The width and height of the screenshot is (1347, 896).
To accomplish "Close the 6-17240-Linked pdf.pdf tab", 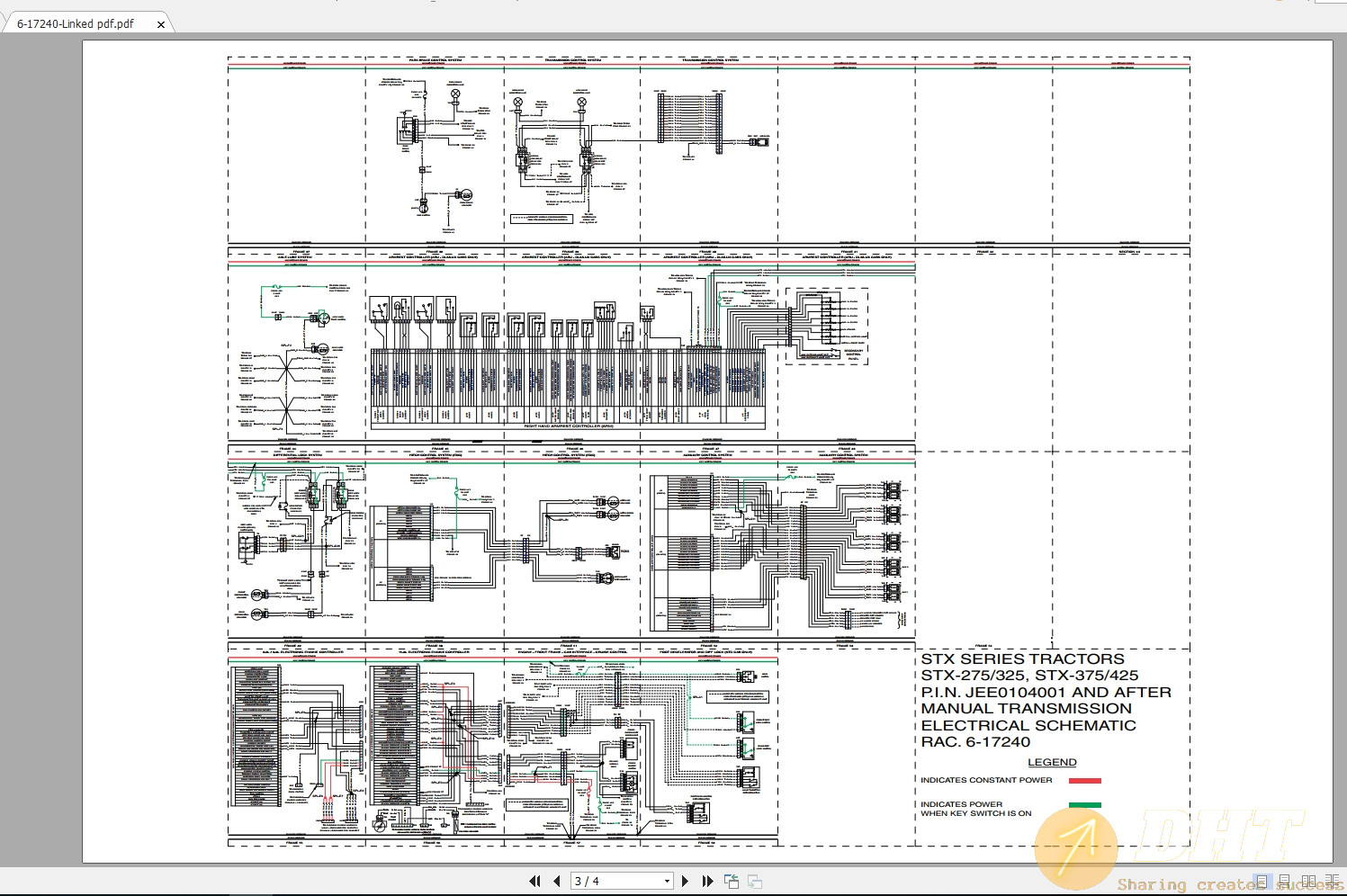I will (x=160, y=23).
